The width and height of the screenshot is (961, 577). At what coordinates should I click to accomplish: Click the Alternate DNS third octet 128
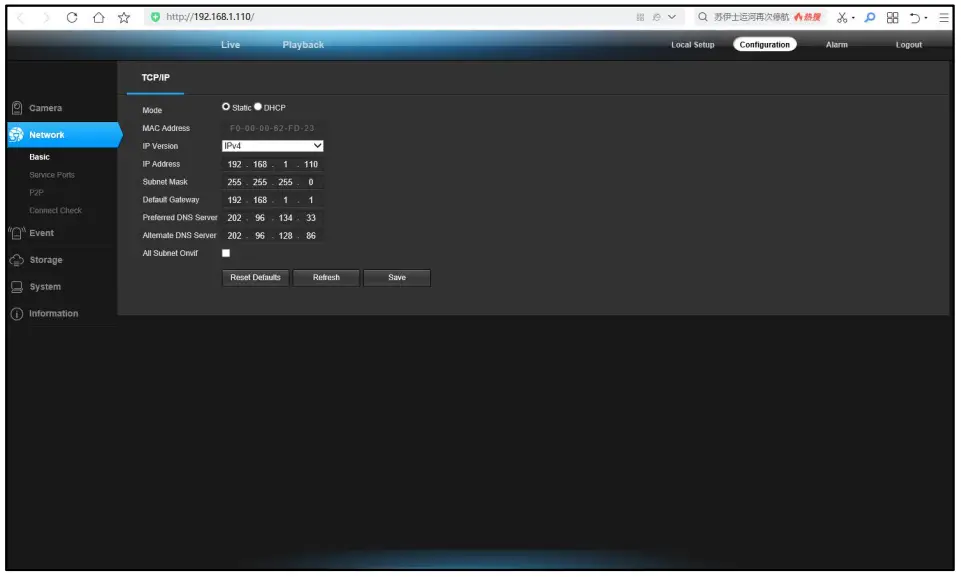(x=285, y=235)
